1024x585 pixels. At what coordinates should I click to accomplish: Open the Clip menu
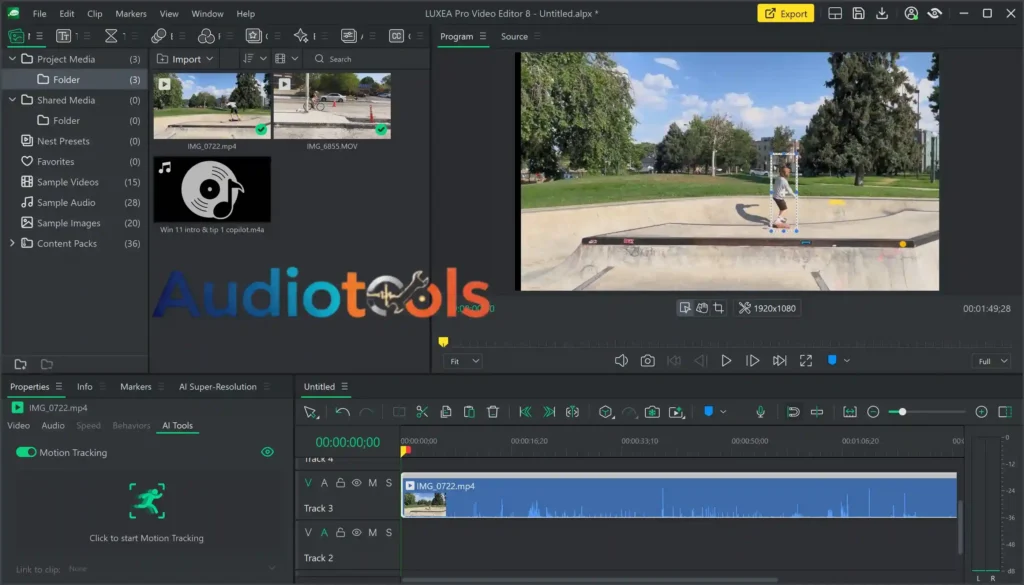tap(95, 14)
